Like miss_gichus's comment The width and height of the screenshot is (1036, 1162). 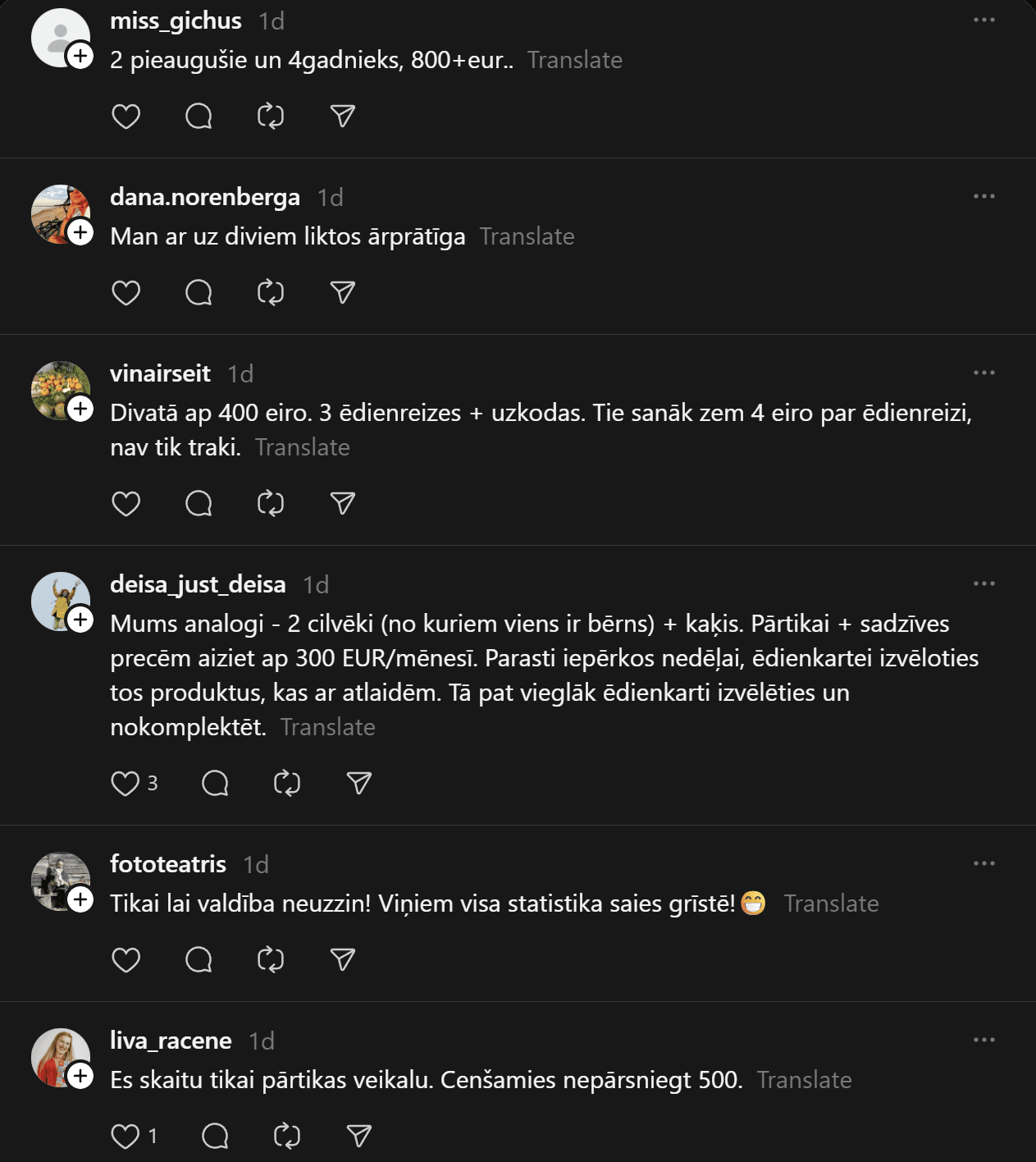pyautogui.click(x=126, y=117)
